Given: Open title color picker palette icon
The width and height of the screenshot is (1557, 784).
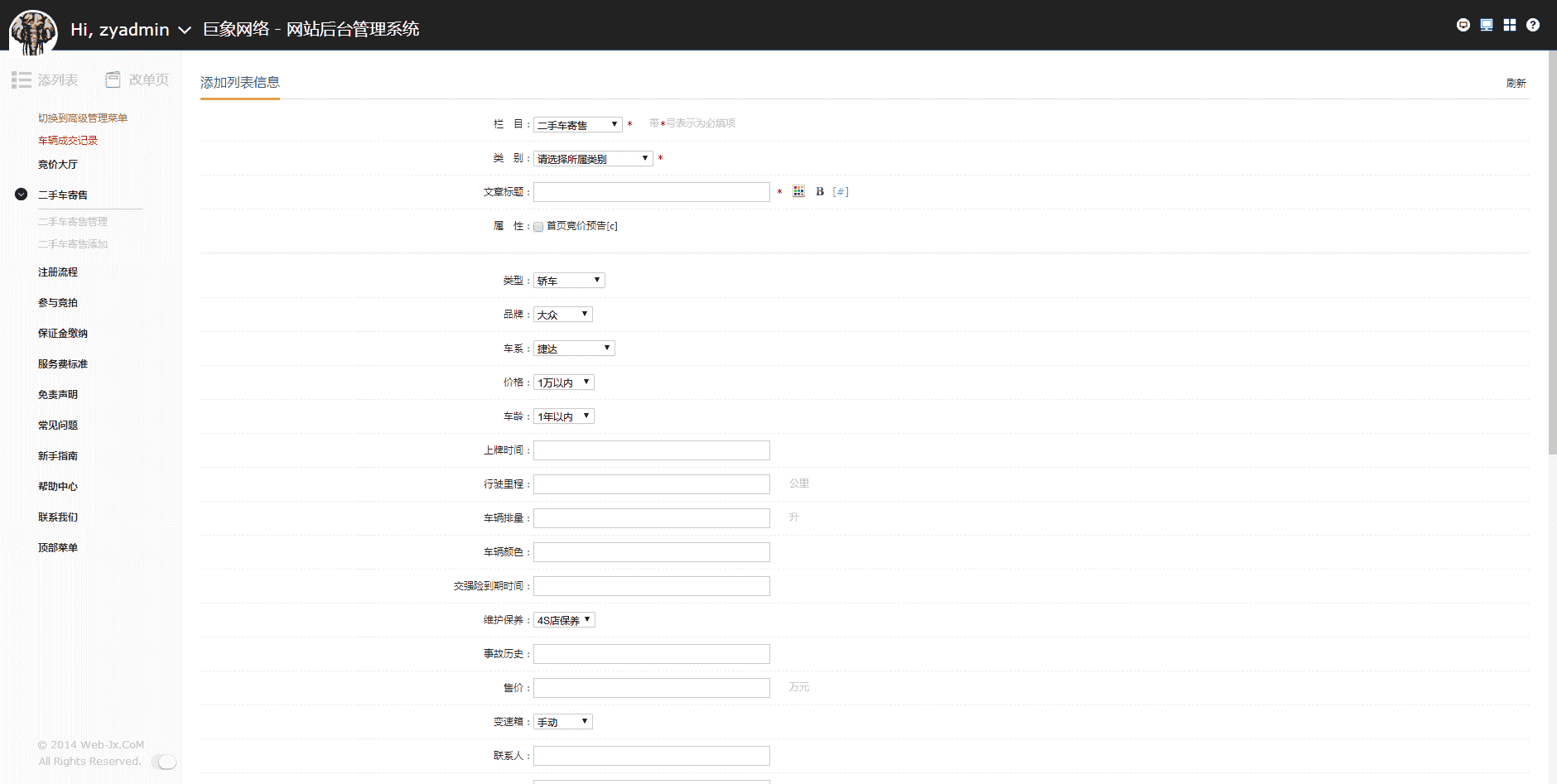Looking at the screenshot, I should pyautogui.click(x=798, y=192).
